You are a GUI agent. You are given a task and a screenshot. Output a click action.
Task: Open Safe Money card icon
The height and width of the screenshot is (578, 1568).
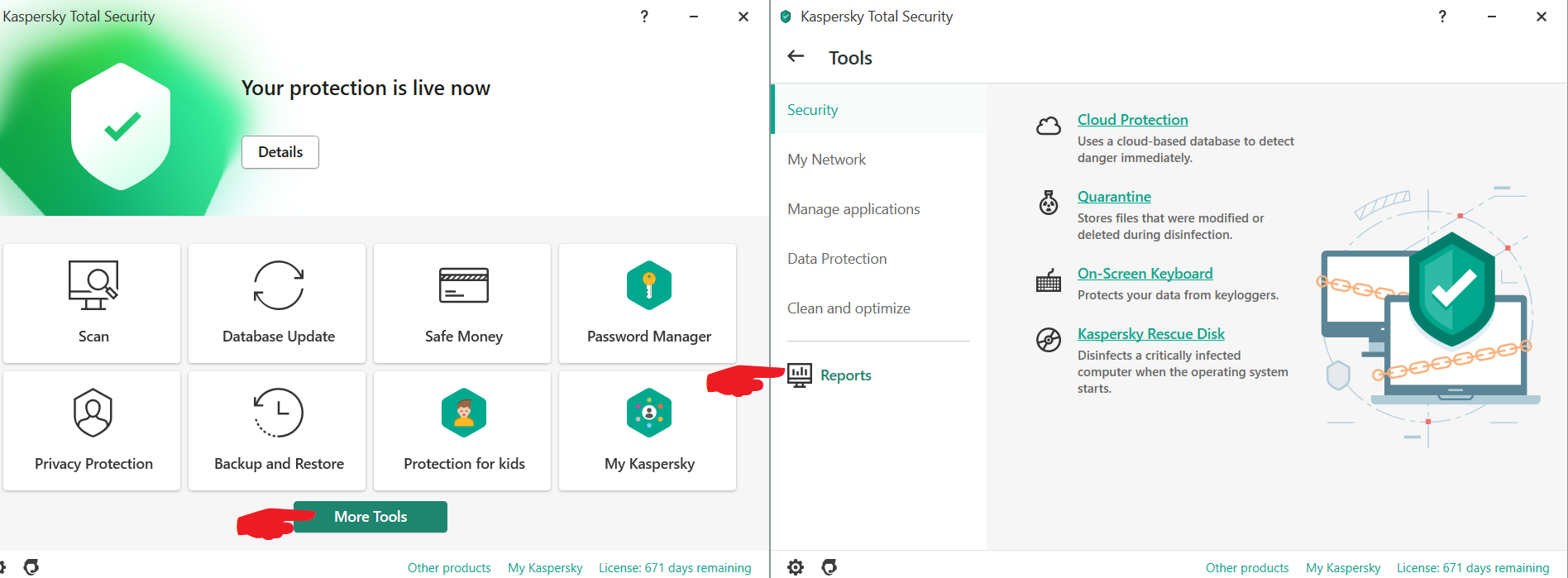(x=464, y=285)
